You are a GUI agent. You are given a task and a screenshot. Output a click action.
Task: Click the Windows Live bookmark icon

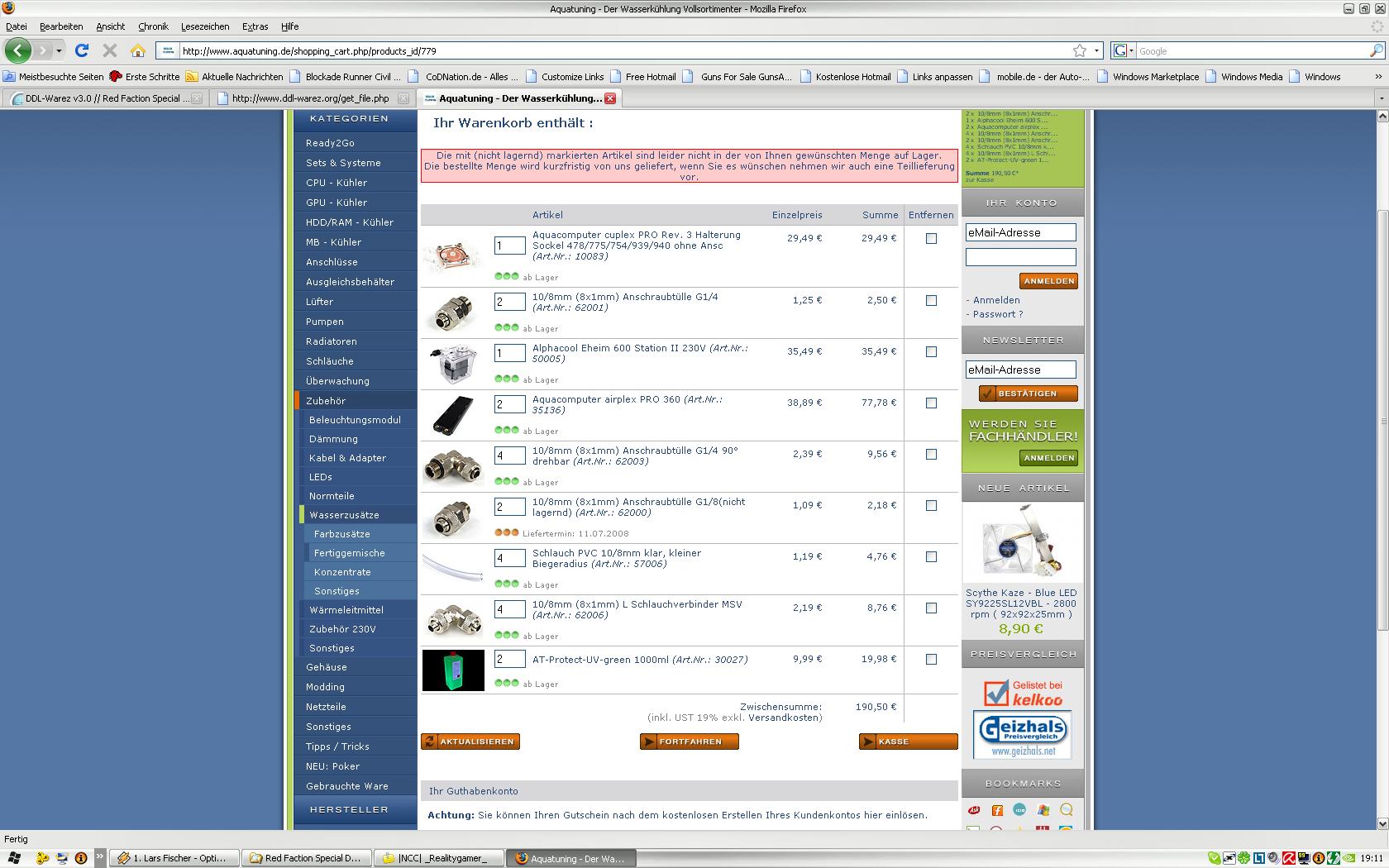[x=1043, y=810]
